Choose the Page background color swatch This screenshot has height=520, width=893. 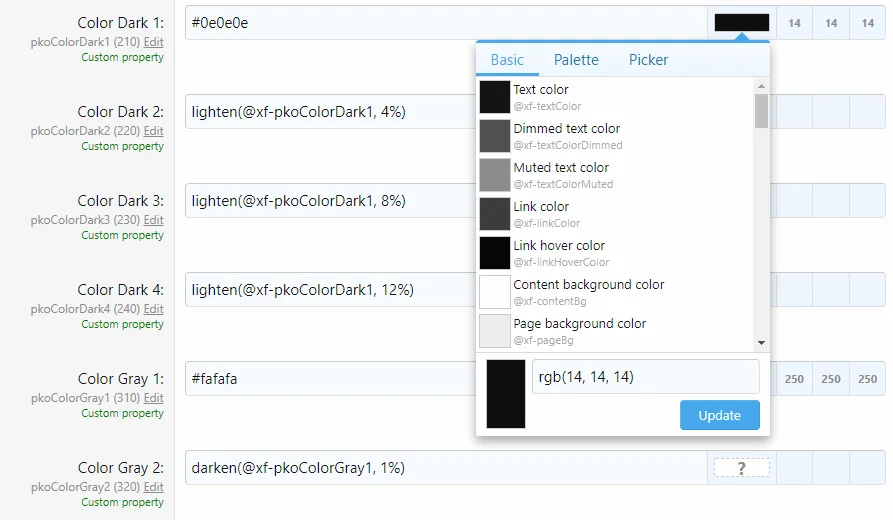tap(495, 331)
